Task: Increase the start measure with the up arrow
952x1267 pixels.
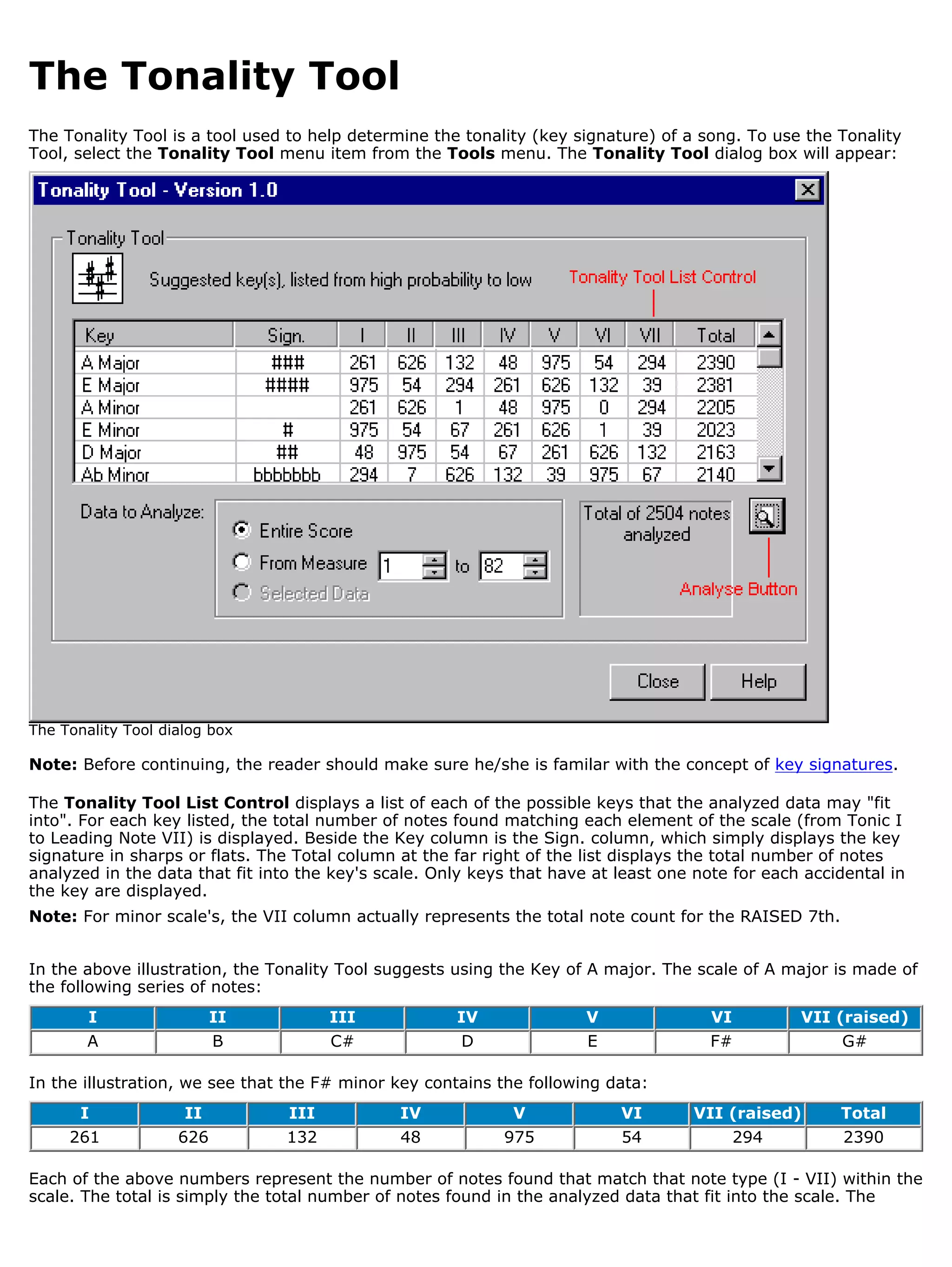Action: click(434, 560)
